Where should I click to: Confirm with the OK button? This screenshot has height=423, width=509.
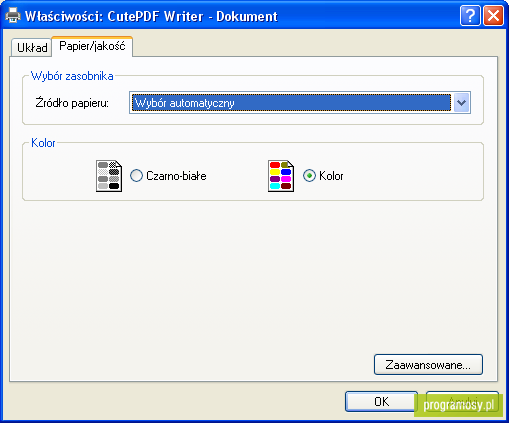(381, 401)
